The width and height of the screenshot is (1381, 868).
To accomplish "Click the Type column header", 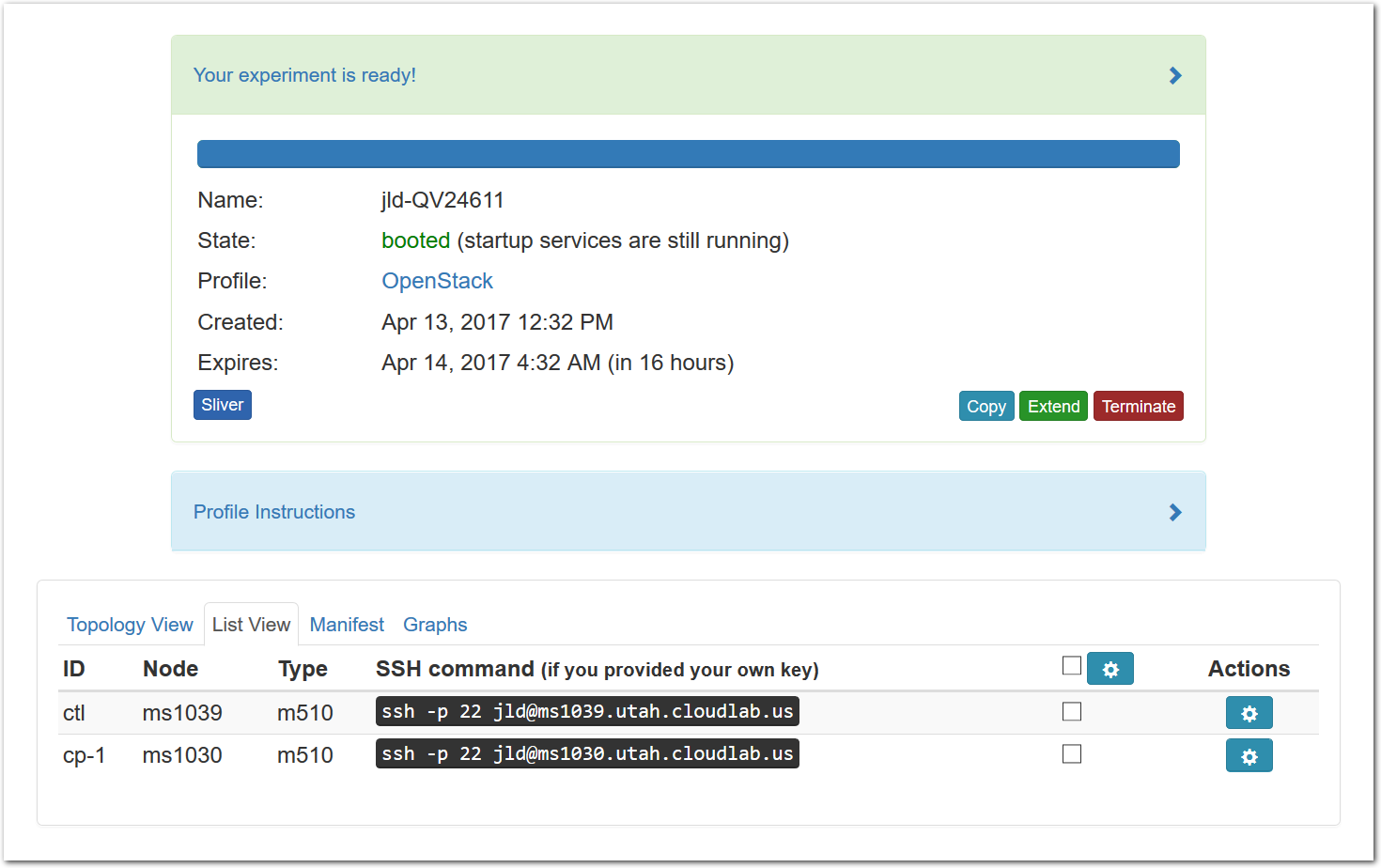I will (x=303, y=669).
